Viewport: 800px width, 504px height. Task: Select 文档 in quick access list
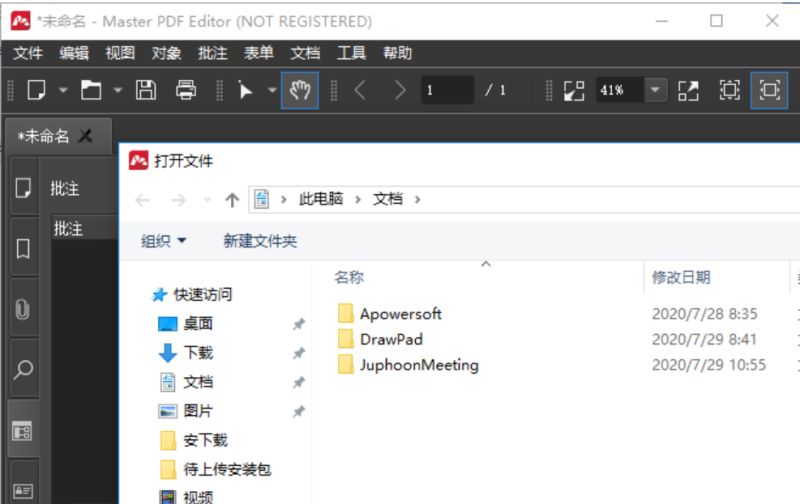tap(198, 382)
